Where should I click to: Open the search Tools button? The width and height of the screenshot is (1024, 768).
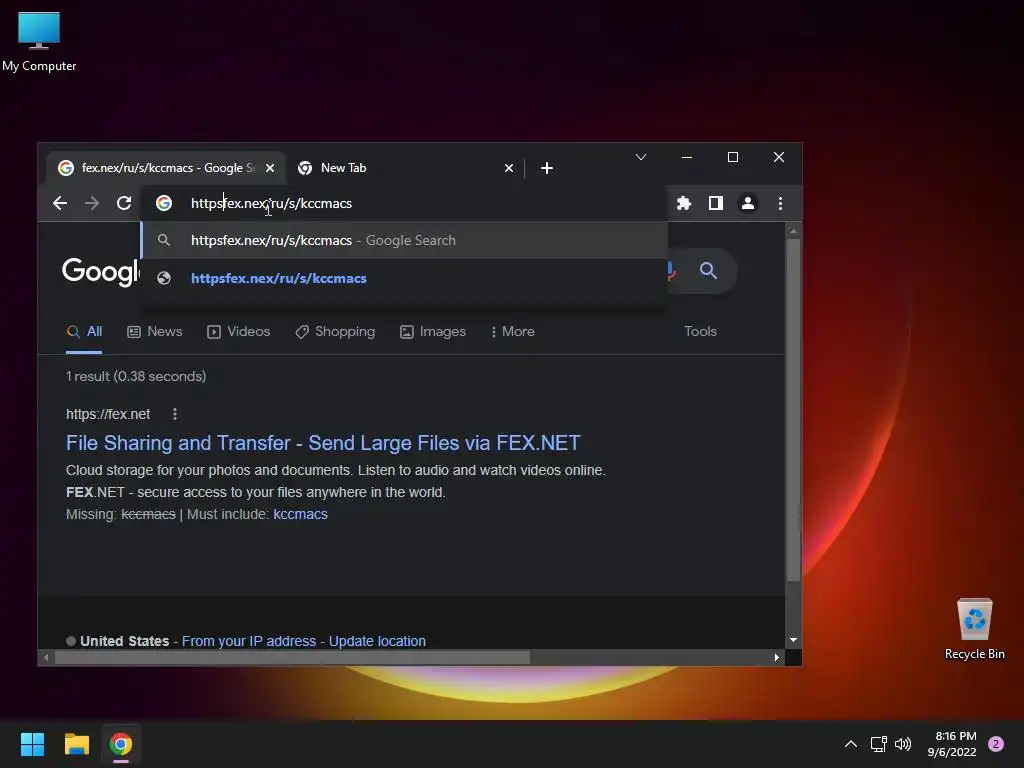tap(700, 332)
